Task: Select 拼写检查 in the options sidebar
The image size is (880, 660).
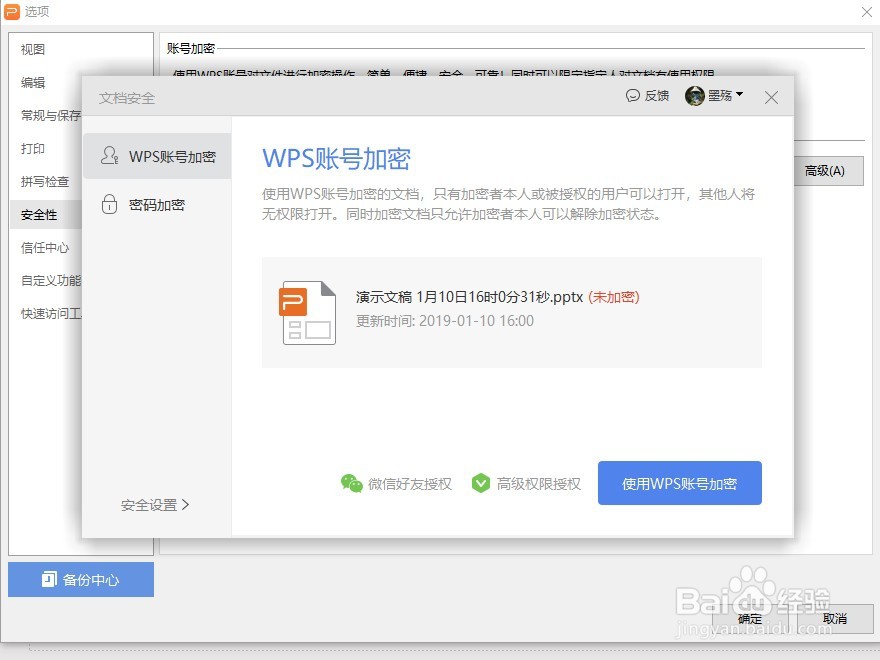Action: tap(45, 182)
